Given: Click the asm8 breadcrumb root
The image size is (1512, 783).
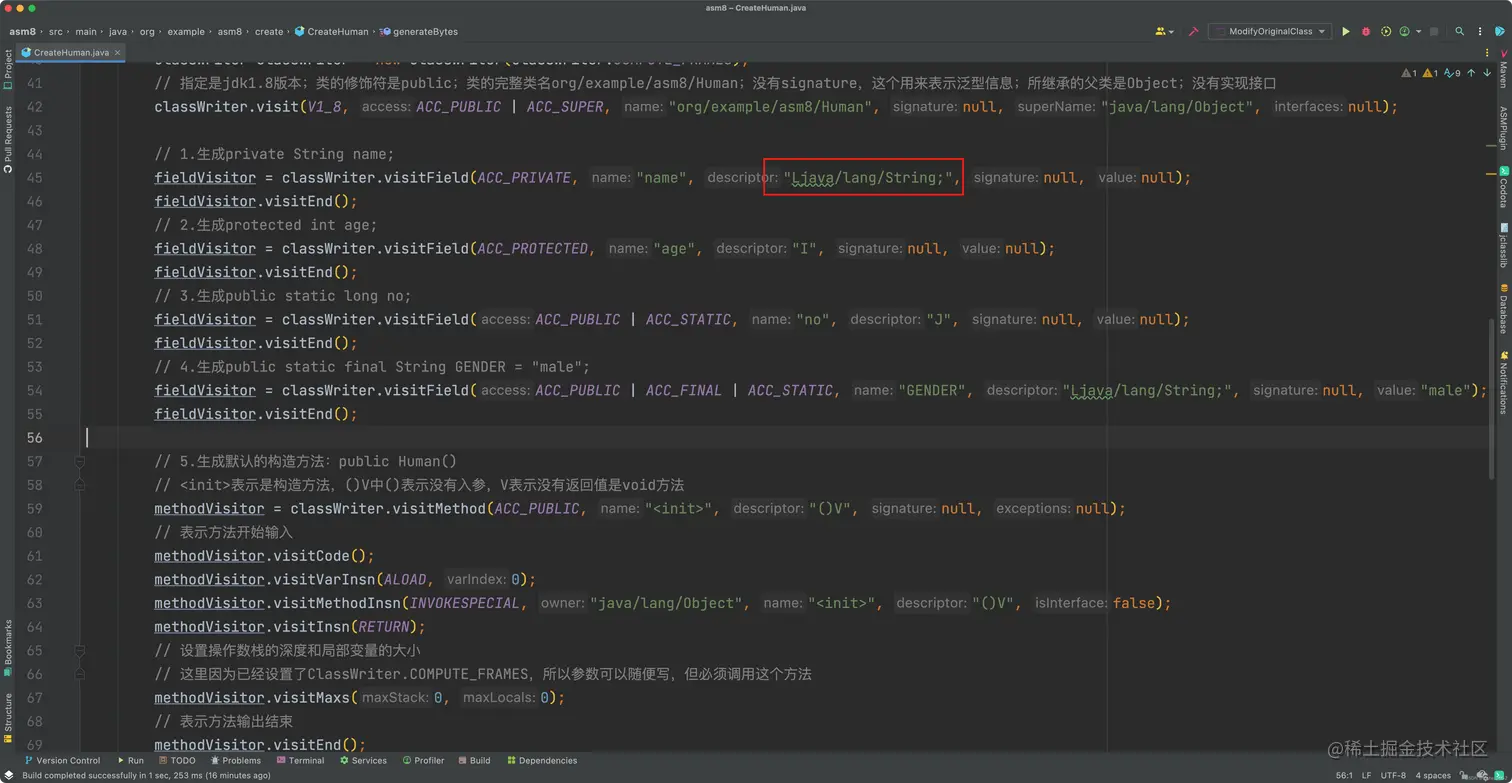Looking at the screenshot, I should point(22,32).
